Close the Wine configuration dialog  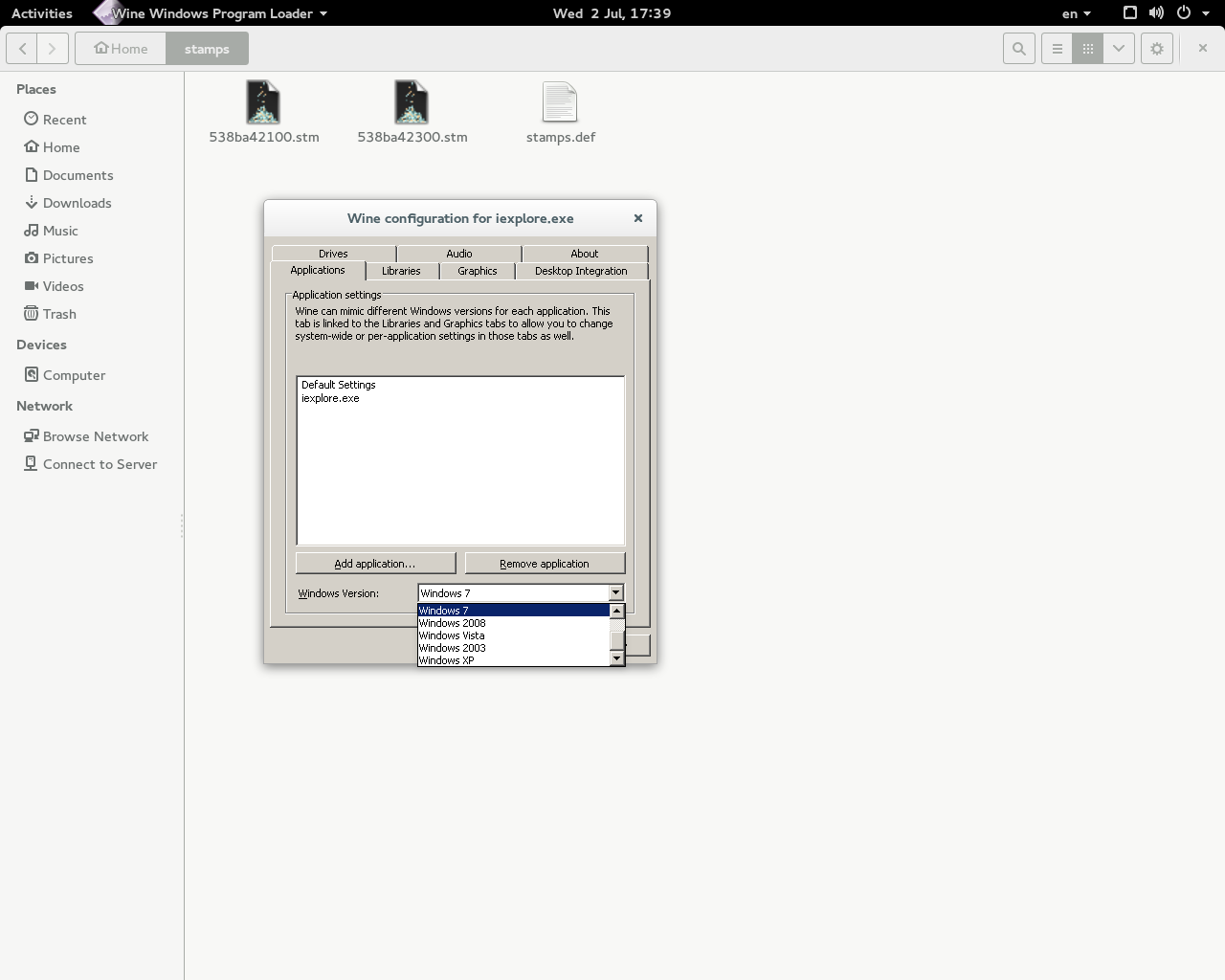click(638, 218)
